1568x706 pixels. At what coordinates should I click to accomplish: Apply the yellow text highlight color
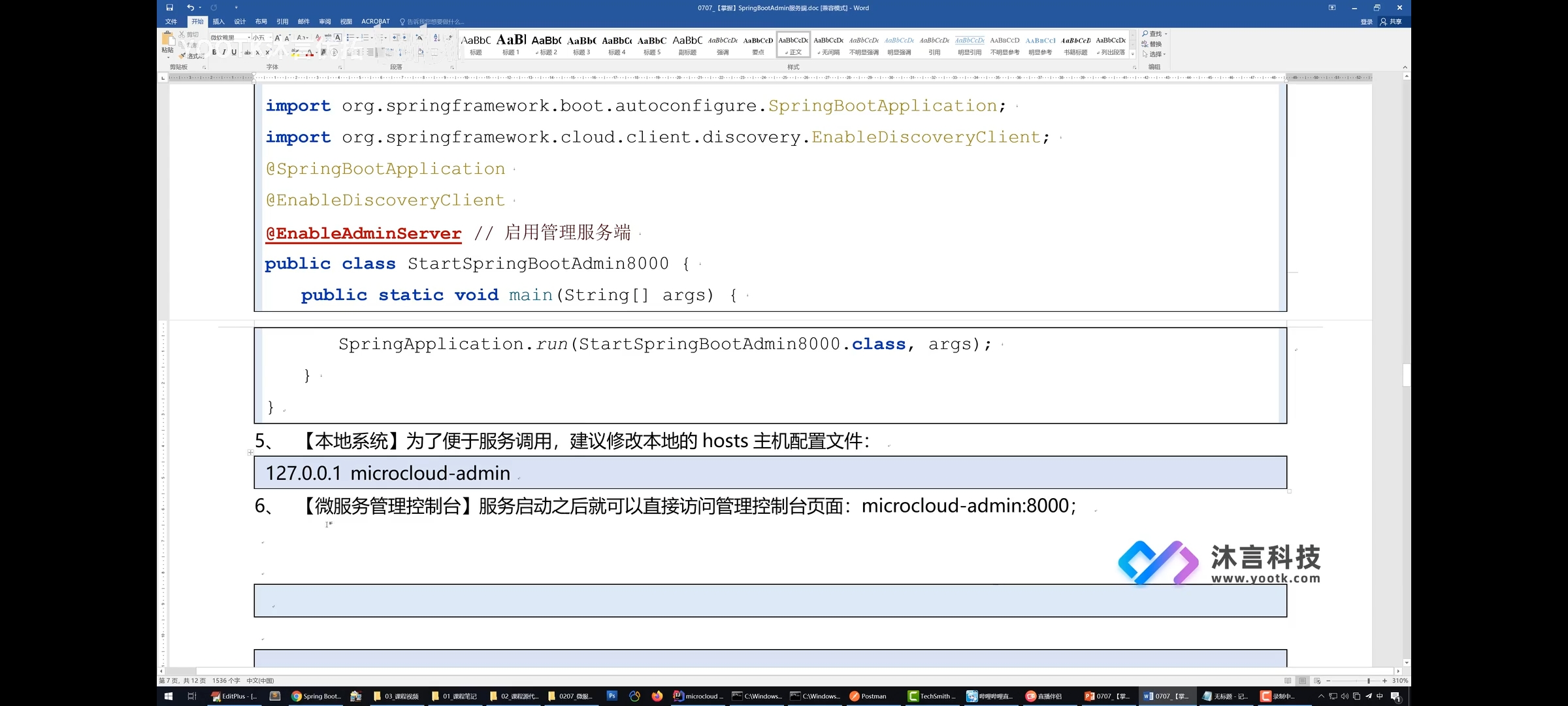(295, 52)
